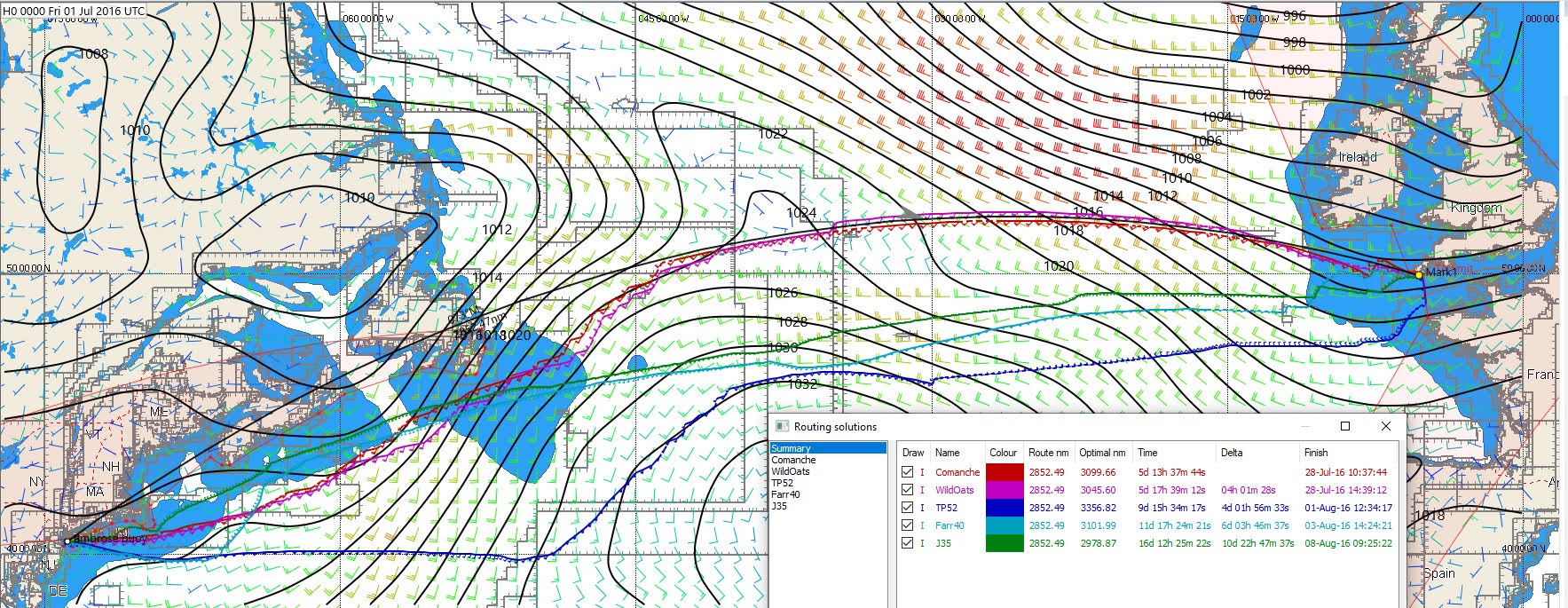Screen dimensions: 1568x608
Task: Click the red Comanche colour swatch
Action: pos(1004,472)
